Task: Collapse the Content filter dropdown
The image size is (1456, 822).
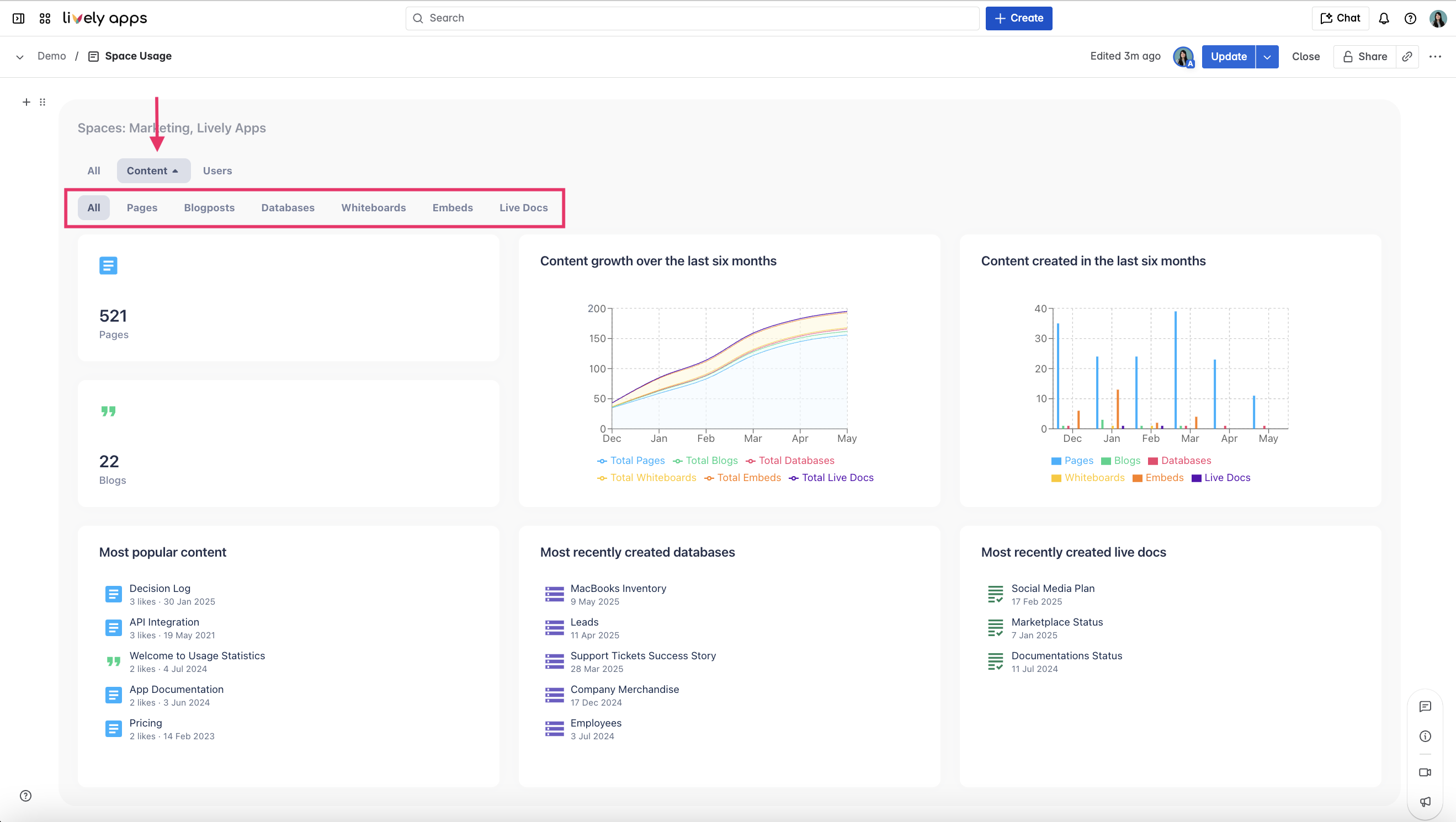Action: click(153, 170)
